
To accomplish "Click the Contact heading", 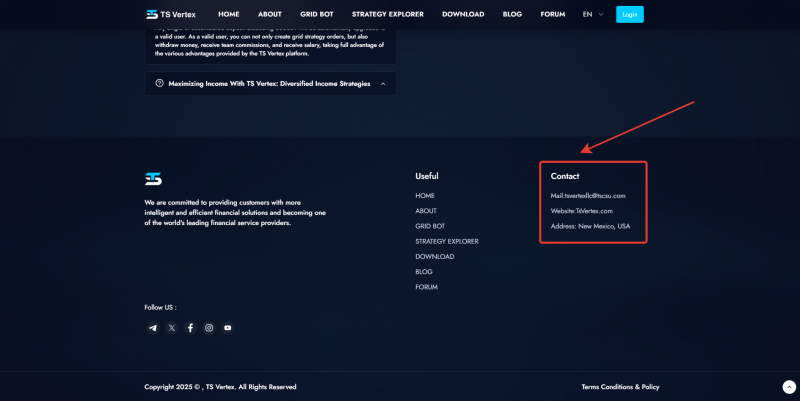I will 565,176.
